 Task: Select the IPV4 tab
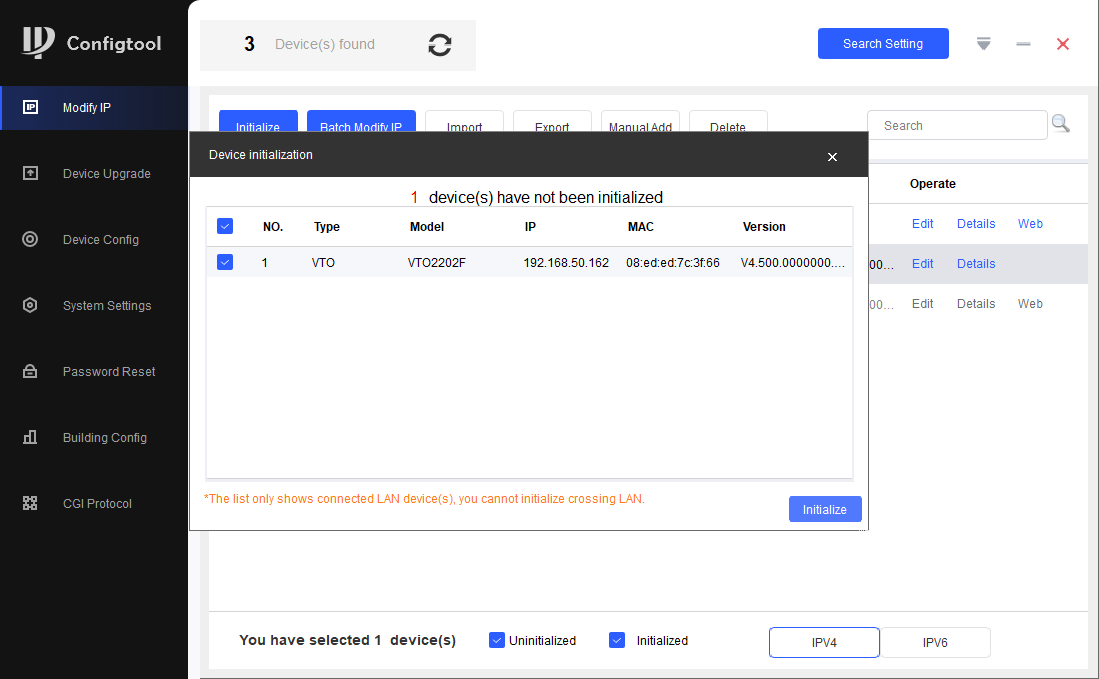(824, 643)
